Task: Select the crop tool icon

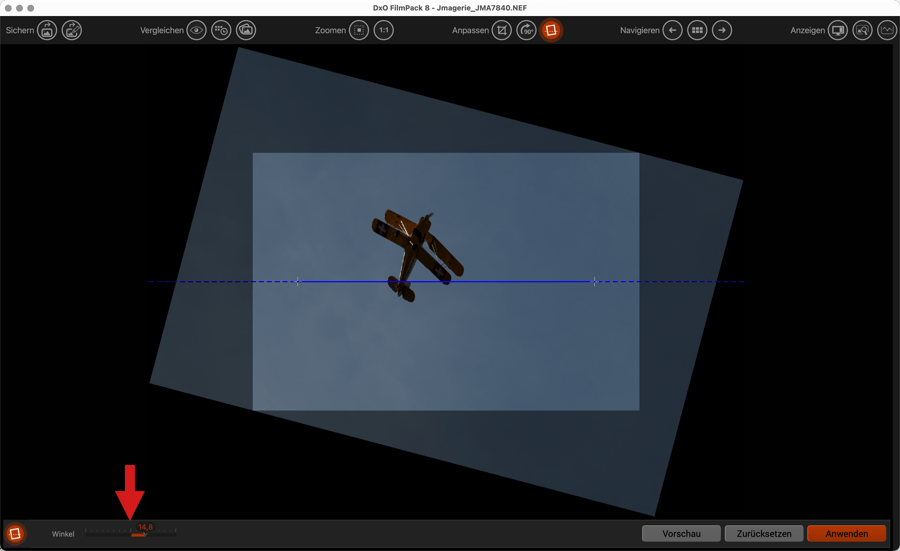Action: pos(502,31)
